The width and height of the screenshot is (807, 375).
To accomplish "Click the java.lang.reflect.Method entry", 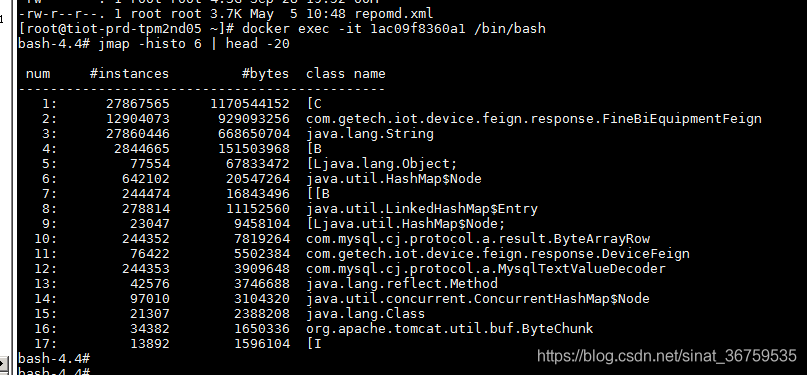I will [x=402, y=283].
